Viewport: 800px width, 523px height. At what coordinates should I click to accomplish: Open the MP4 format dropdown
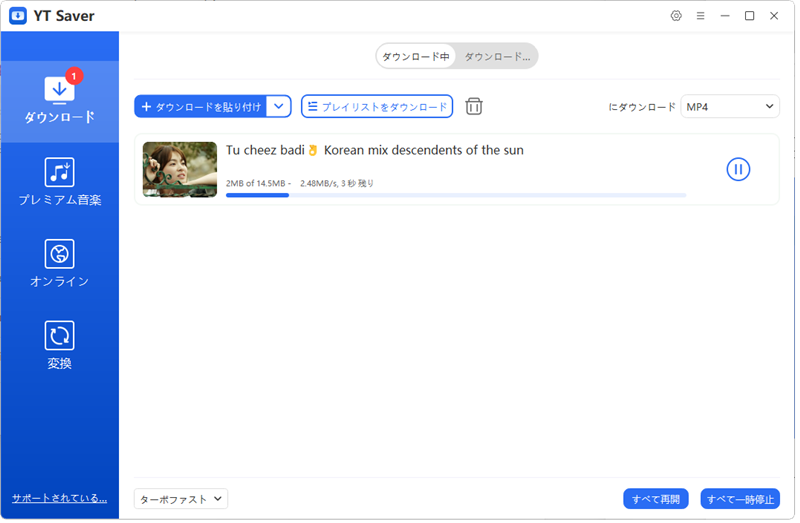[x=730, y=106]
